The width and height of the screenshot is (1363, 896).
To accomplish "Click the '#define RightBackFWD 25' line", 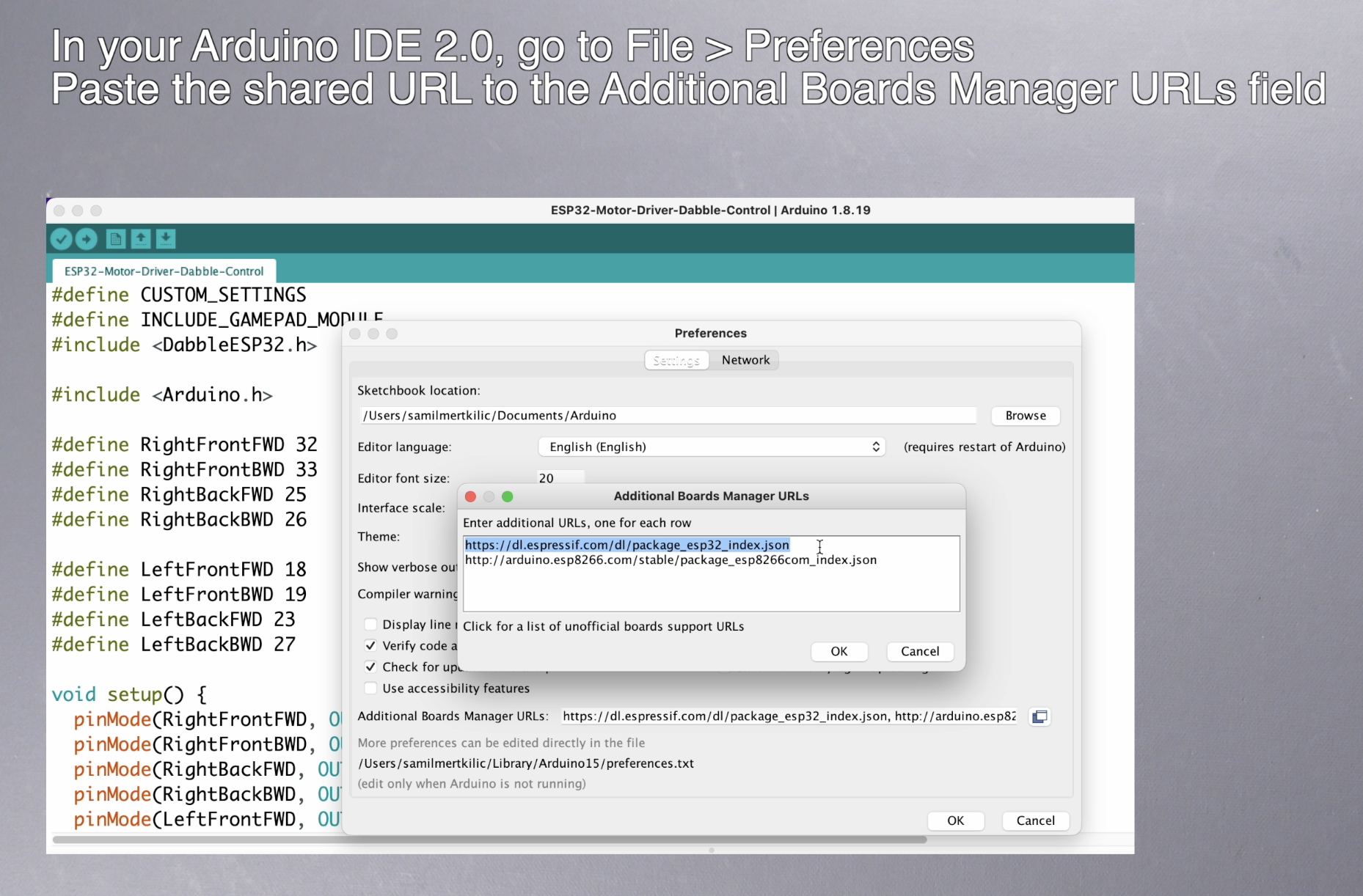I will 179,494.
